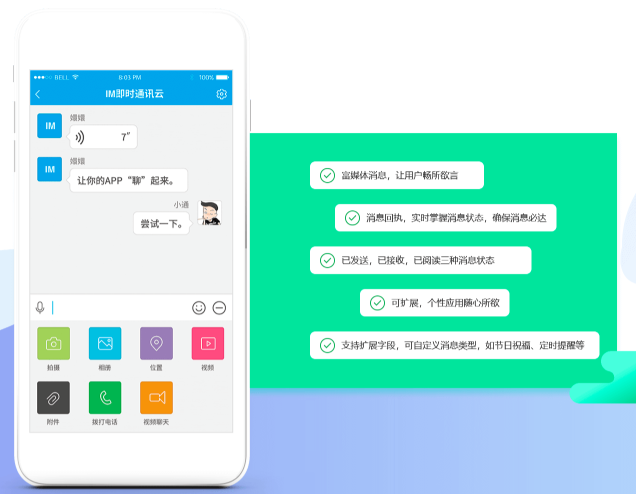636x494 pixels.
Task: Click check mark beside 富媒体消息 feature
Action: 327,176
